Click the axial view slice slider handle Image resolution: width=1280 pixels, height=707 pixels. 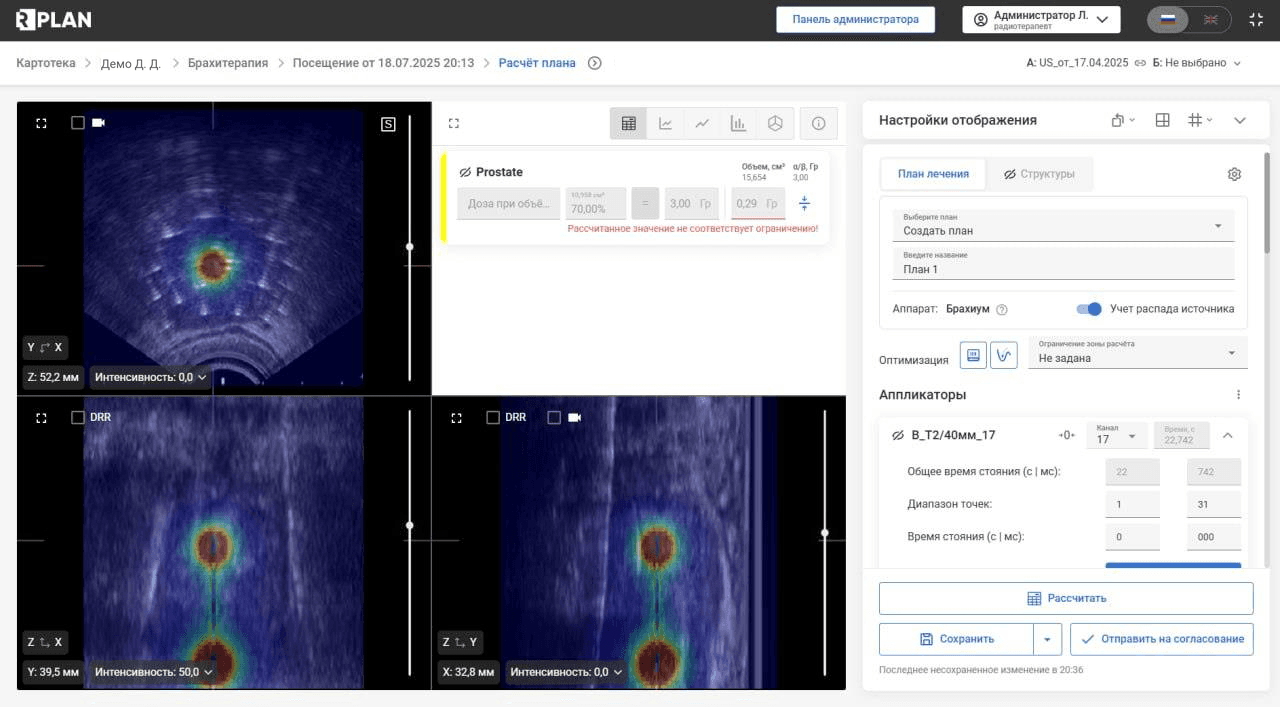click(409, 246)
